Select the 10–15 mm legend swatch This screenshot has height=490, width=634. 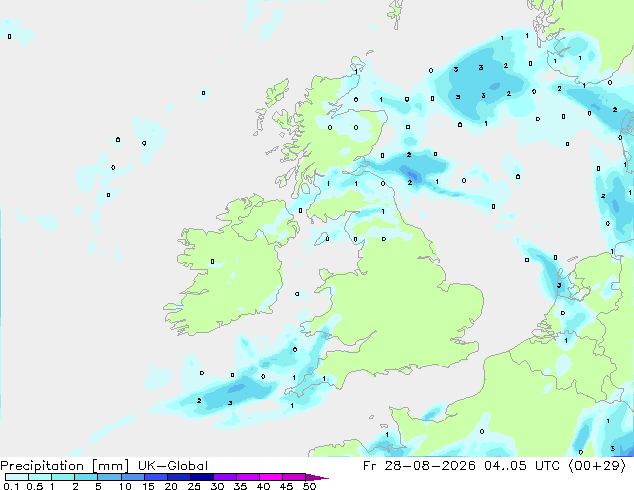(x=132, y=477)
